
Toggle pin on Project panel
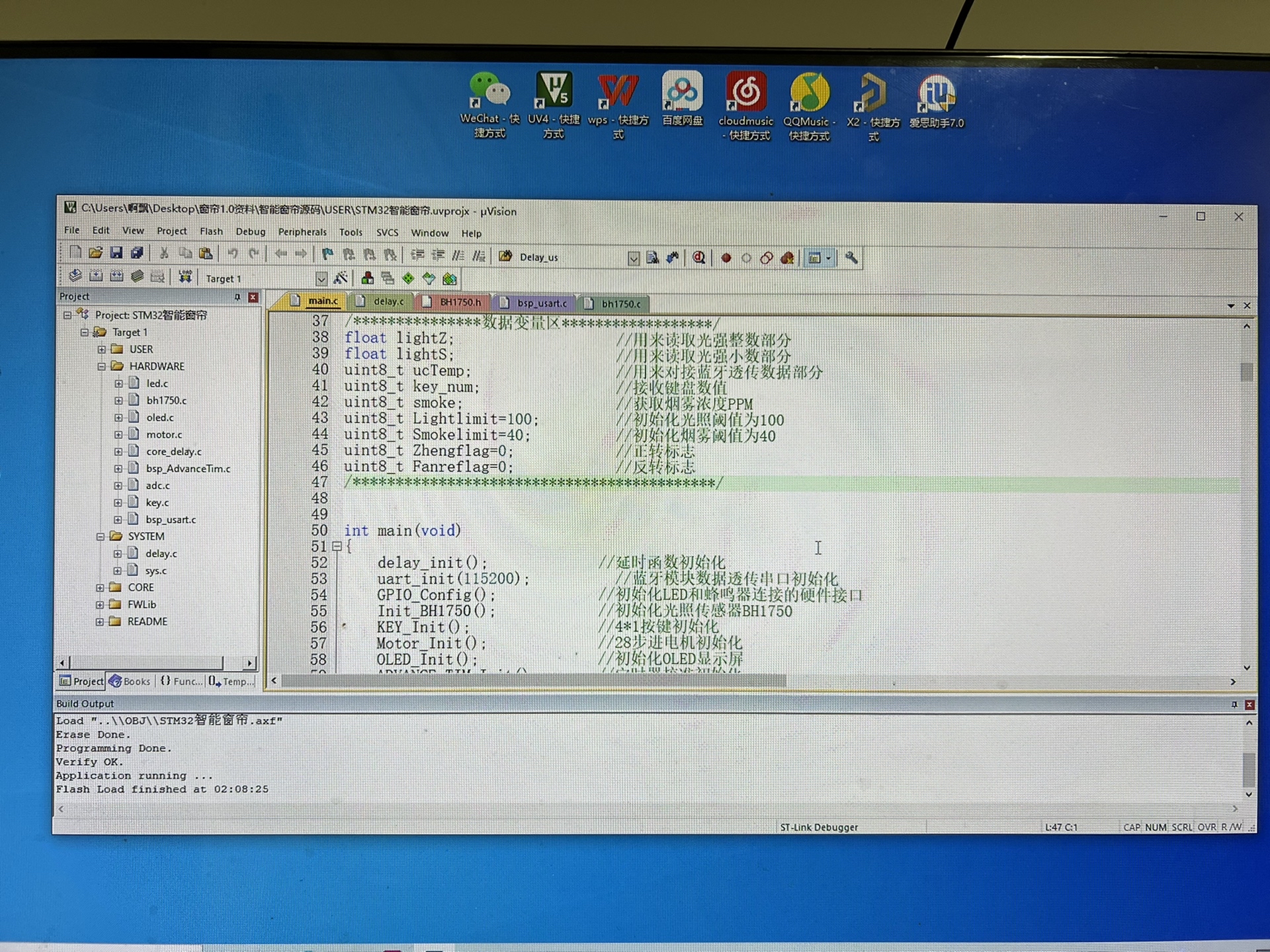pyautogui.click(x=237, y=297)
